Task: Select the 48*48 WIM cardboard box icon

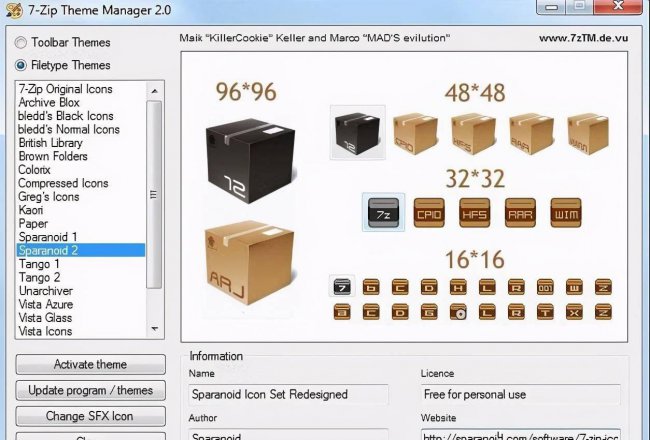Action: click(x=588, y=134)
